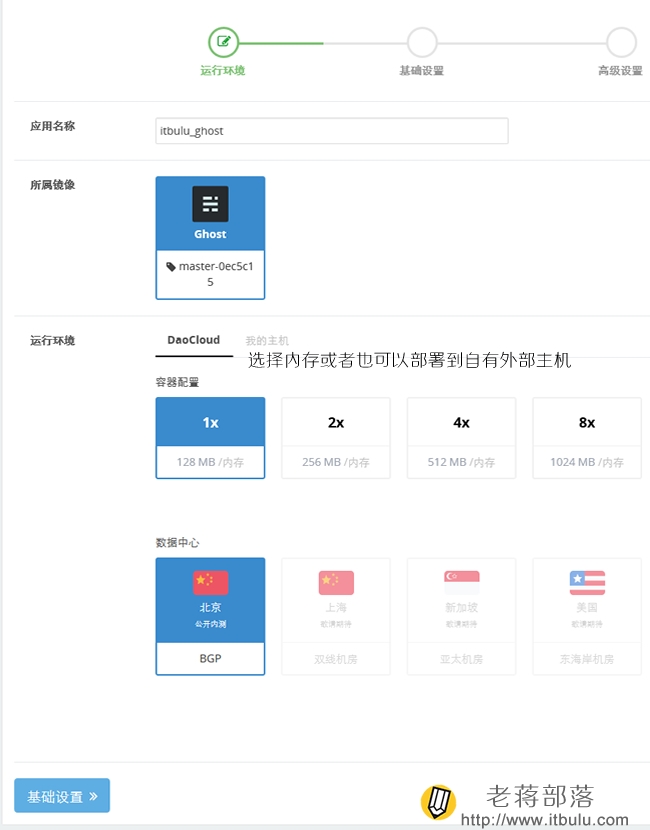The width and height of the screenshot is (650, 830).
Task: Click the 容器配置 heading
Action: [x=177, y=382]
